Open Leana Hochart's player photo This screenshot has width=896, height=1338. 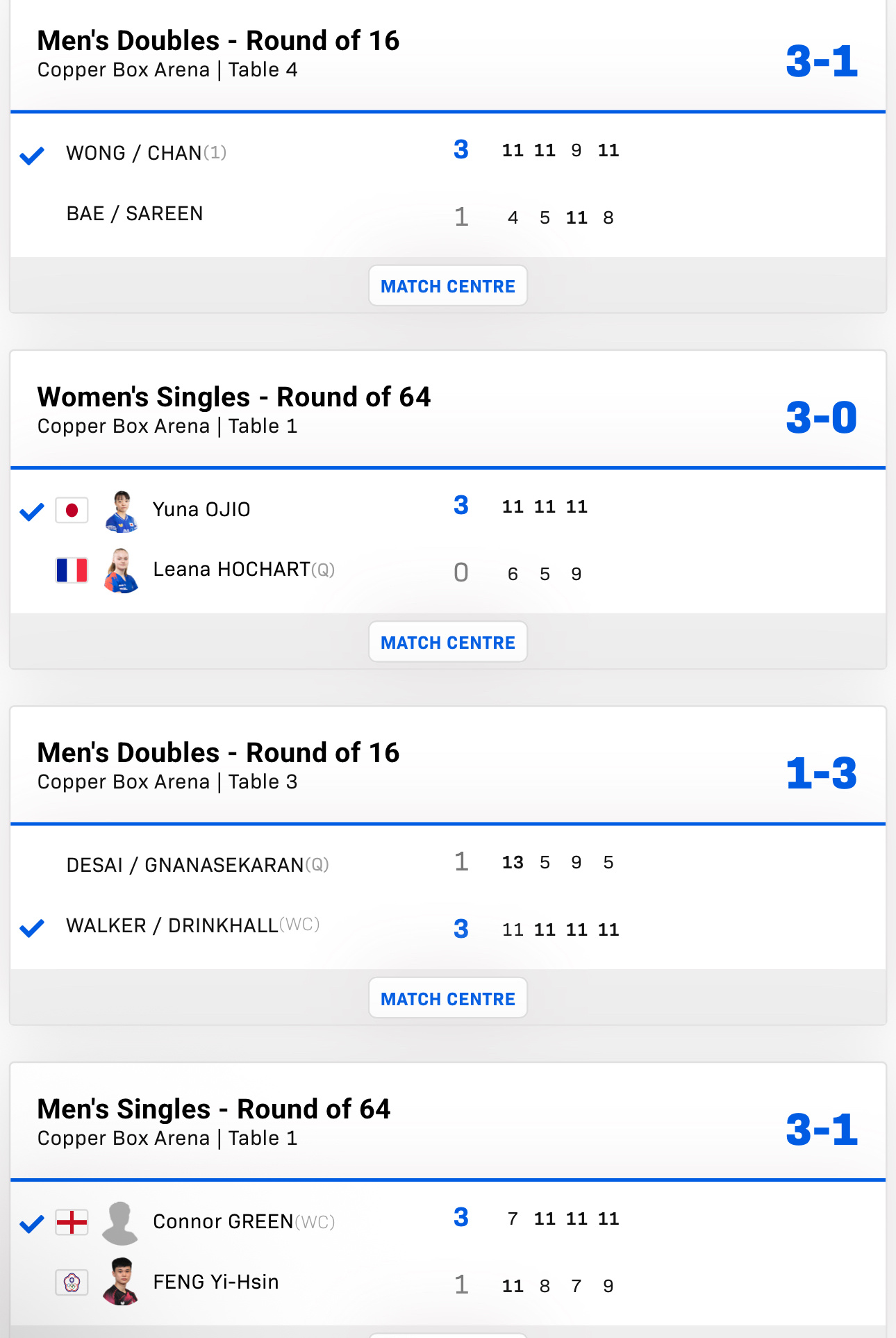pyautogui.click(x=122, y=570)
